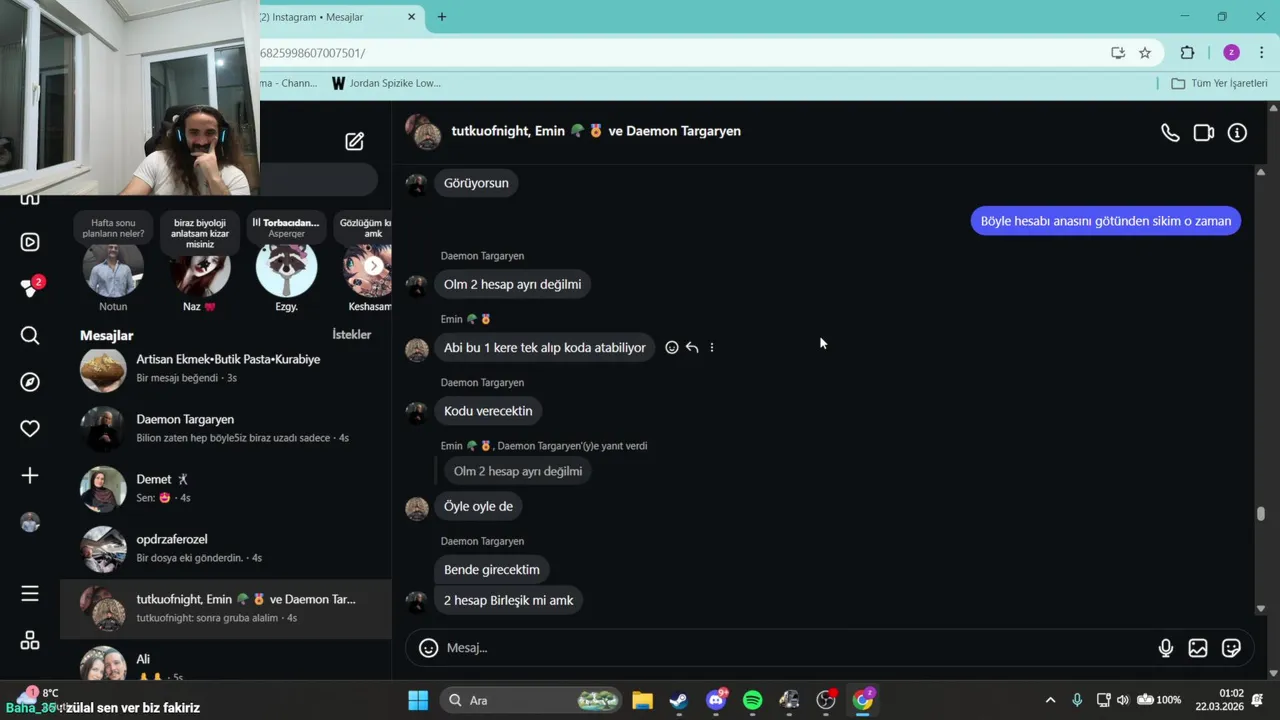Click the Mesaj... text input field
Viewport: 1280px width, 720px height.
795,648
